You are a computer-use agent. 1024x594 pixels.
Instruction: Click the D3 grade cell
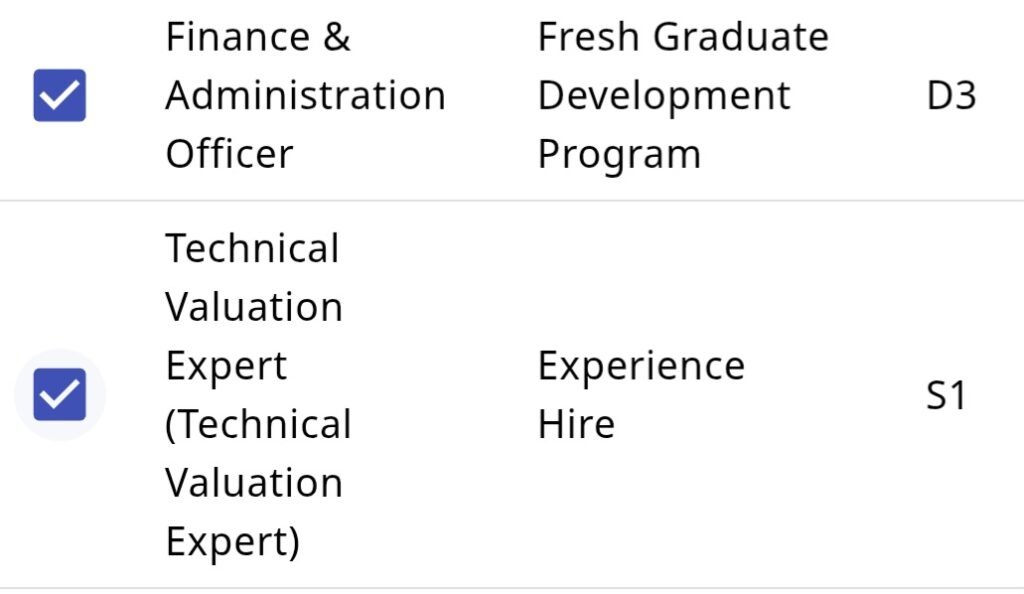tap(950, 97)
